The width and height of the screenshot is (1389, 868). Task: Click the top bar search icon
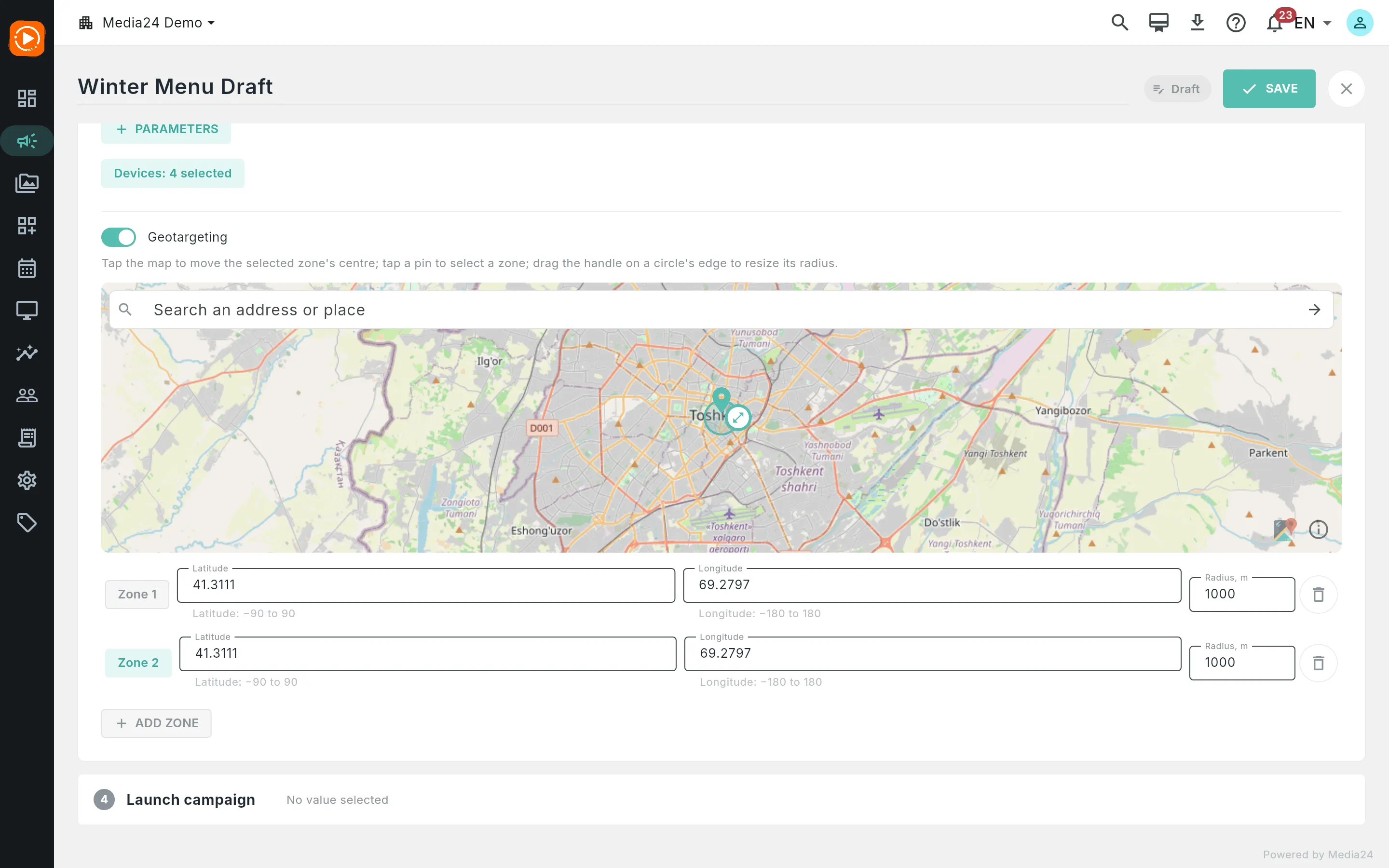pyautogui.click(x=1120, y=23)
